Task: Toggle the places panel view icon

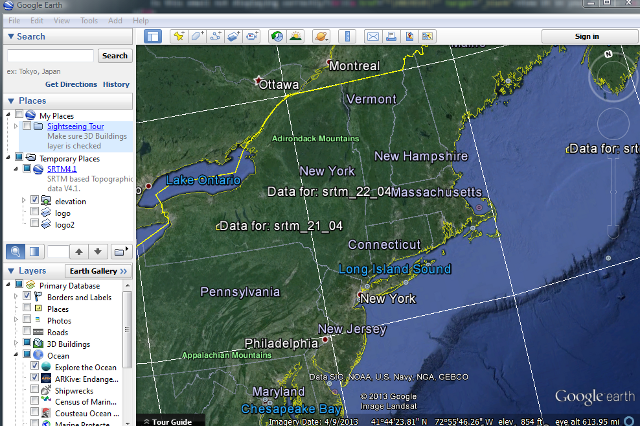Action: [35, 251]
